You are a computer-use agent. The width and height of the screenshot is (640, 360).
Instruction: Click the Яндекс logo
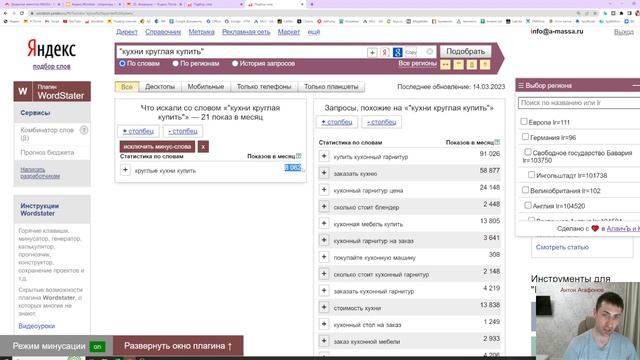51,49
